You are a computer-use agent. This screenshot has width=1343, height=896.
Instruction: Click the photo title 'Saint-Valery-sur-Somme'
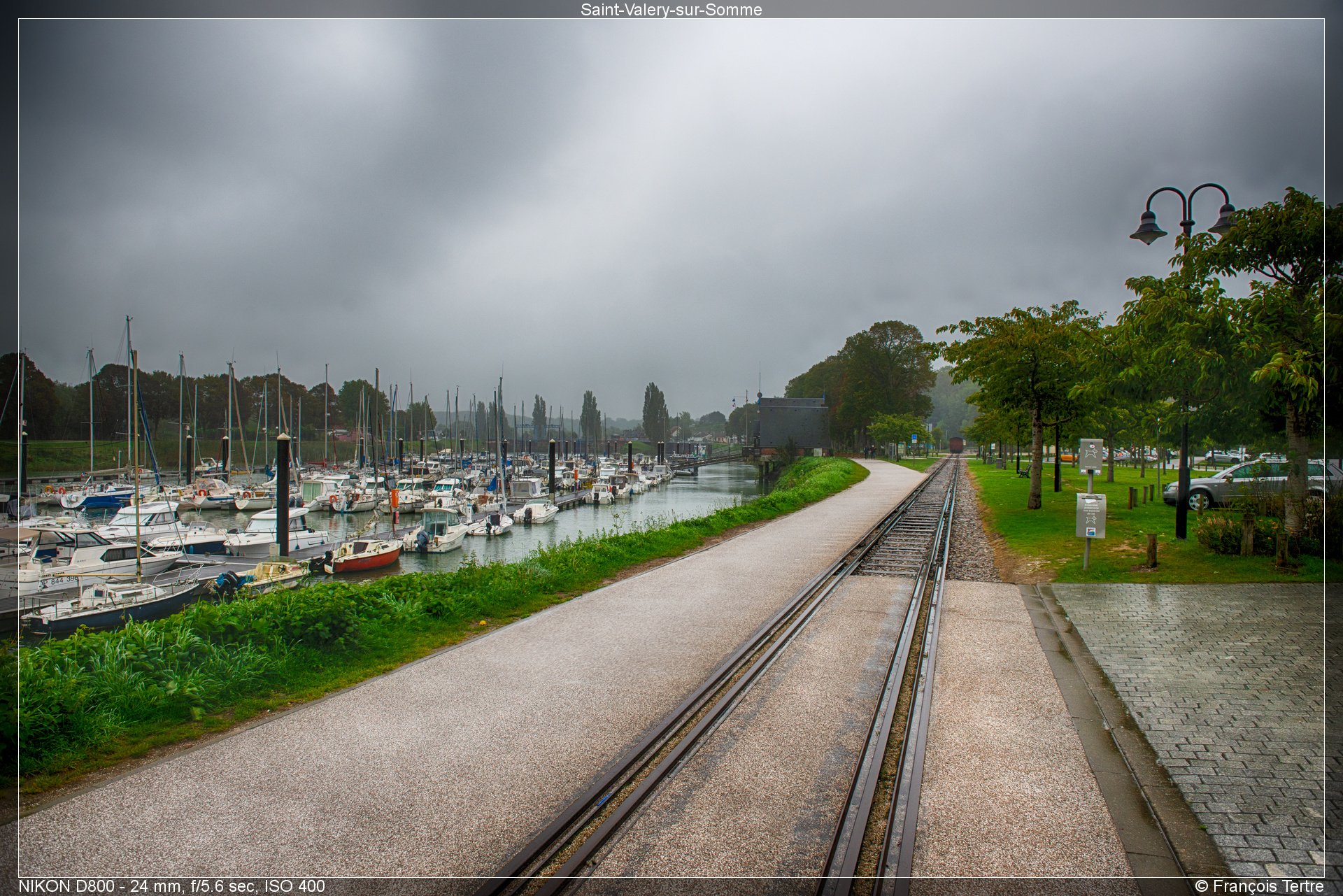(x=671, y=9)
